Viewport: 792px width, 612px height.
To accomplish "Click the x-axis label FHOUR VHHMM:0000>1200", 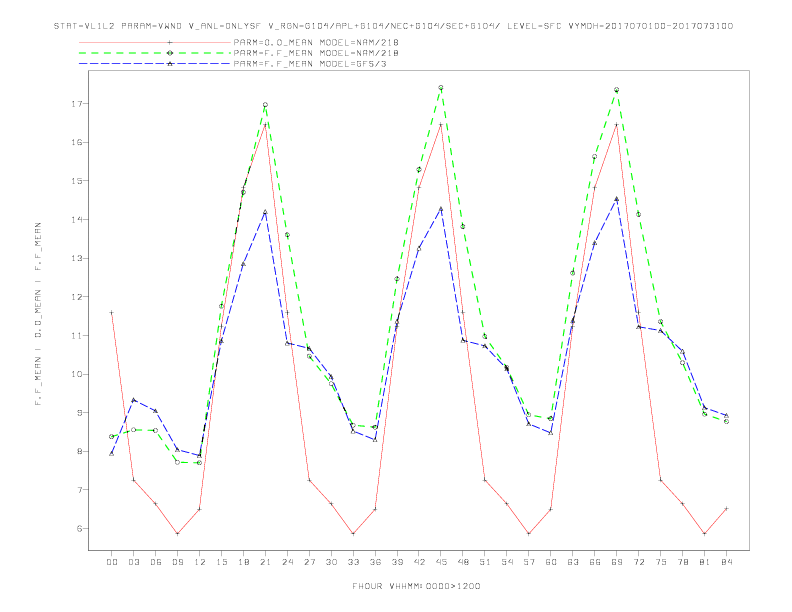I will point(416,586).
